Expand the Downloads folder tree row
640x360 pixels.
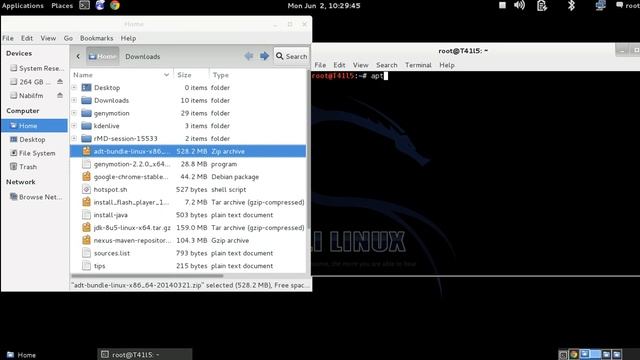tap(74, 100)
